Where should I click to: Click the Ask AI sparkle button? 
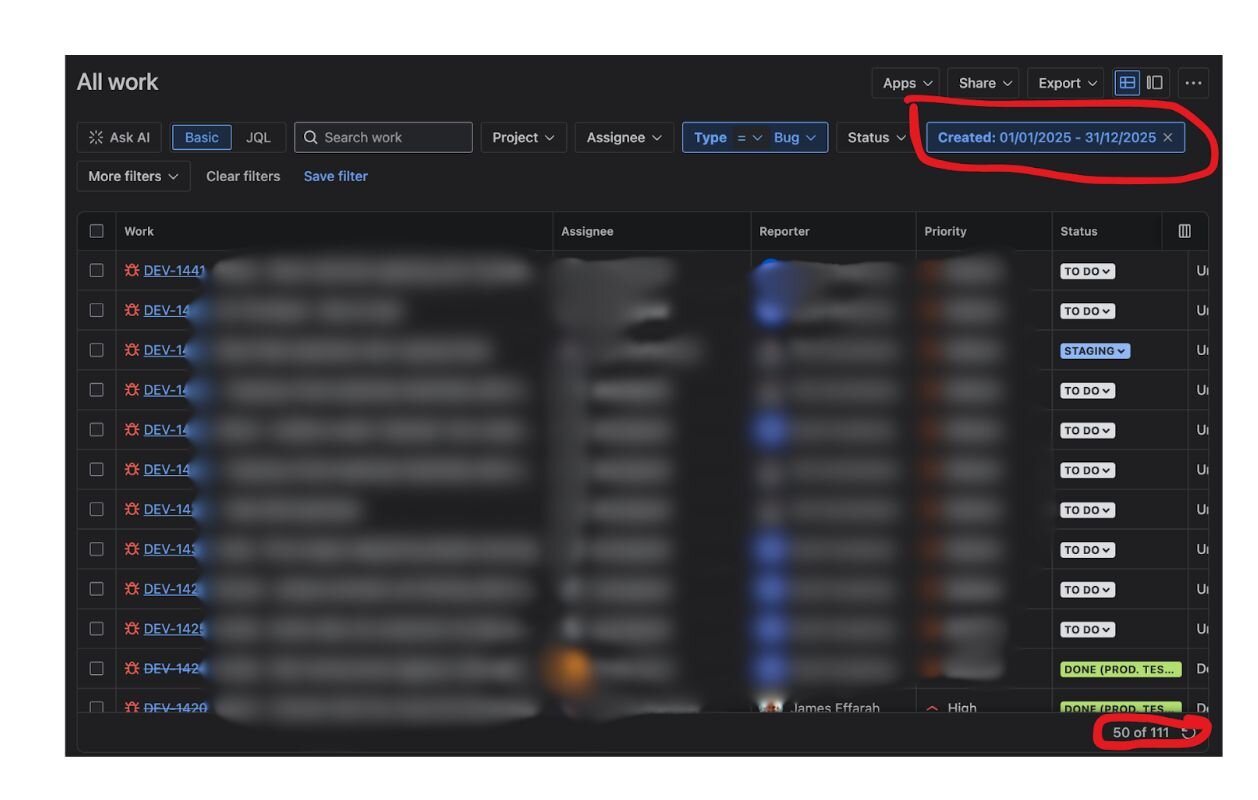coord(119,138)
